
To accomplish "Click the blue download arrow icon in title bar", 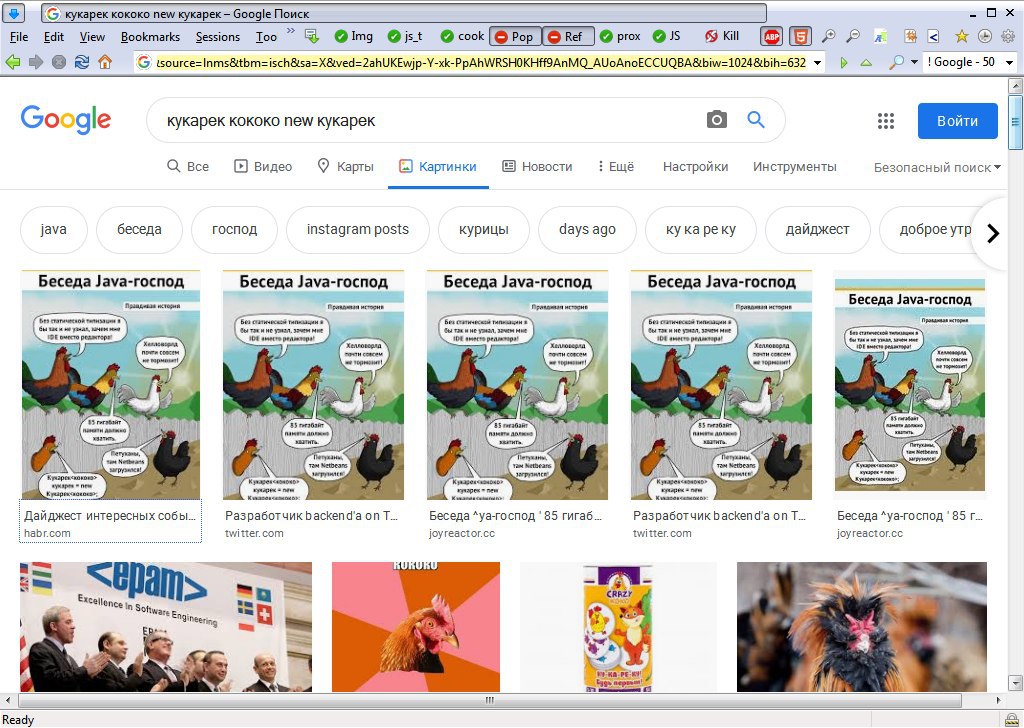I will [x=14, y=12].
